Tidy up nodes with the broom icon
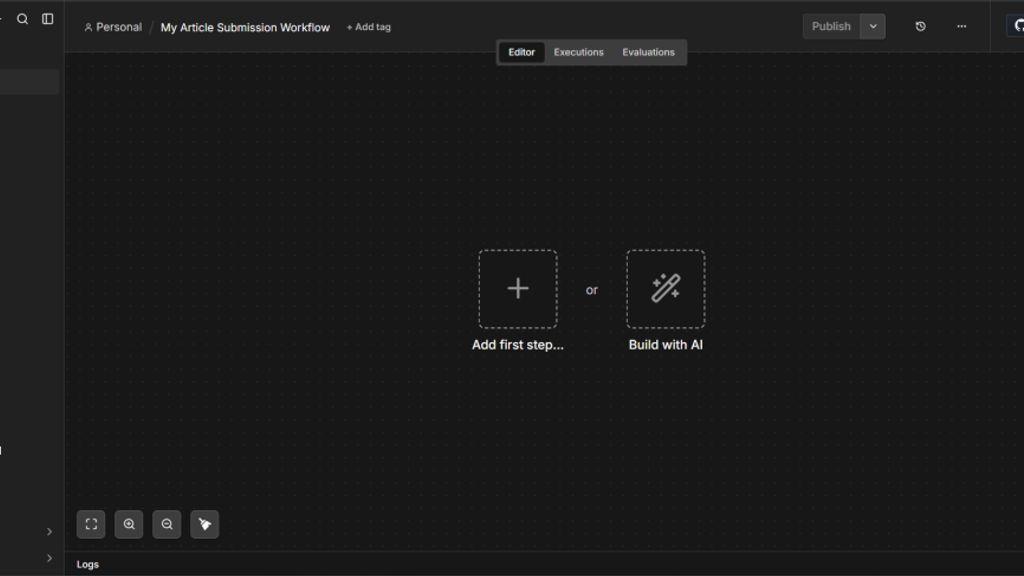The height and width of the screenshot is (576, 1024). (204, 524)
